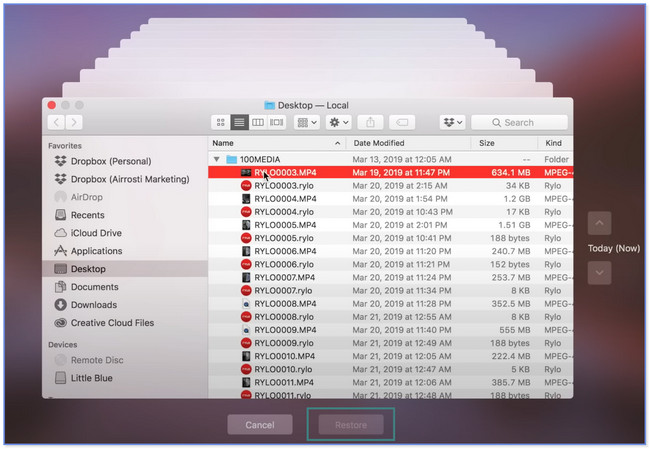
Task: Click the RYLO0004.rylo red icon
Action: click(x=246, y=212)
